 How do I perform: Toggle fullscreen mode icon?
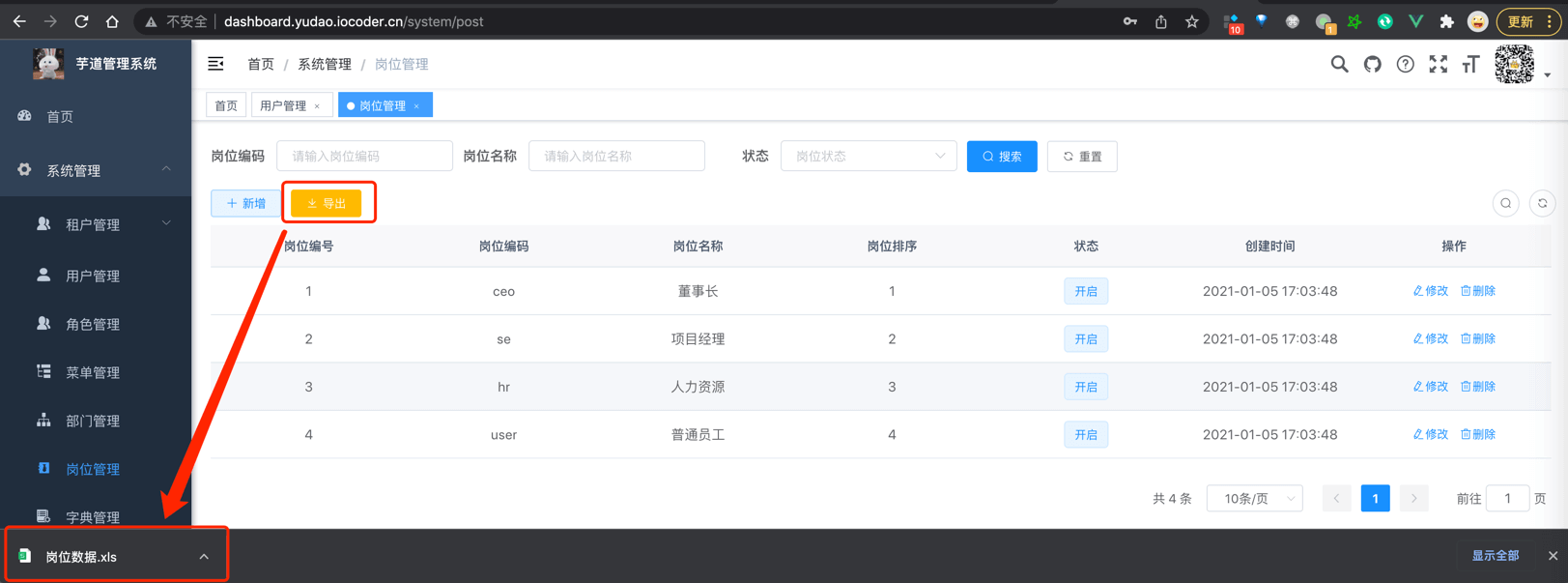click(1438, 64)
